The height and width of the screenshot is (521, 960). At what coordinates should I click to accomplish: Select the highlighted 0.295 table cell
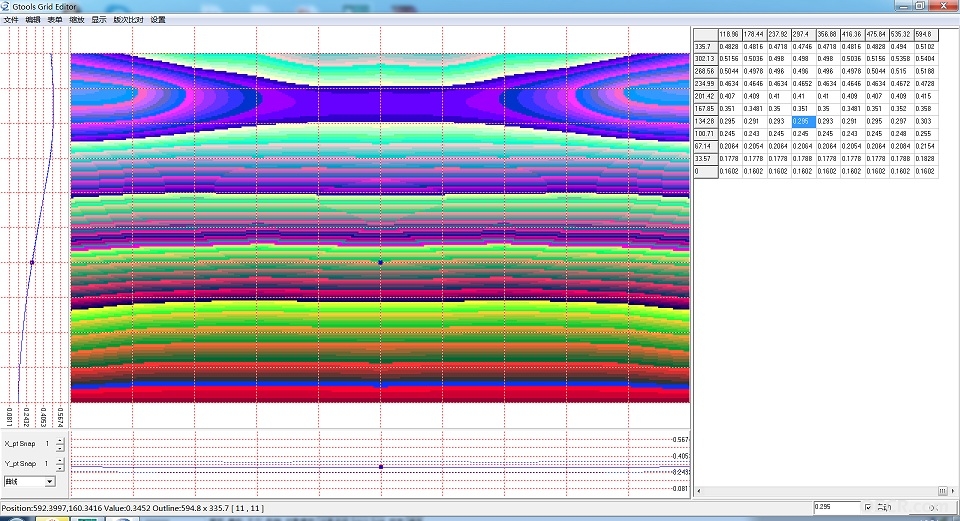[x=804, y=121]
